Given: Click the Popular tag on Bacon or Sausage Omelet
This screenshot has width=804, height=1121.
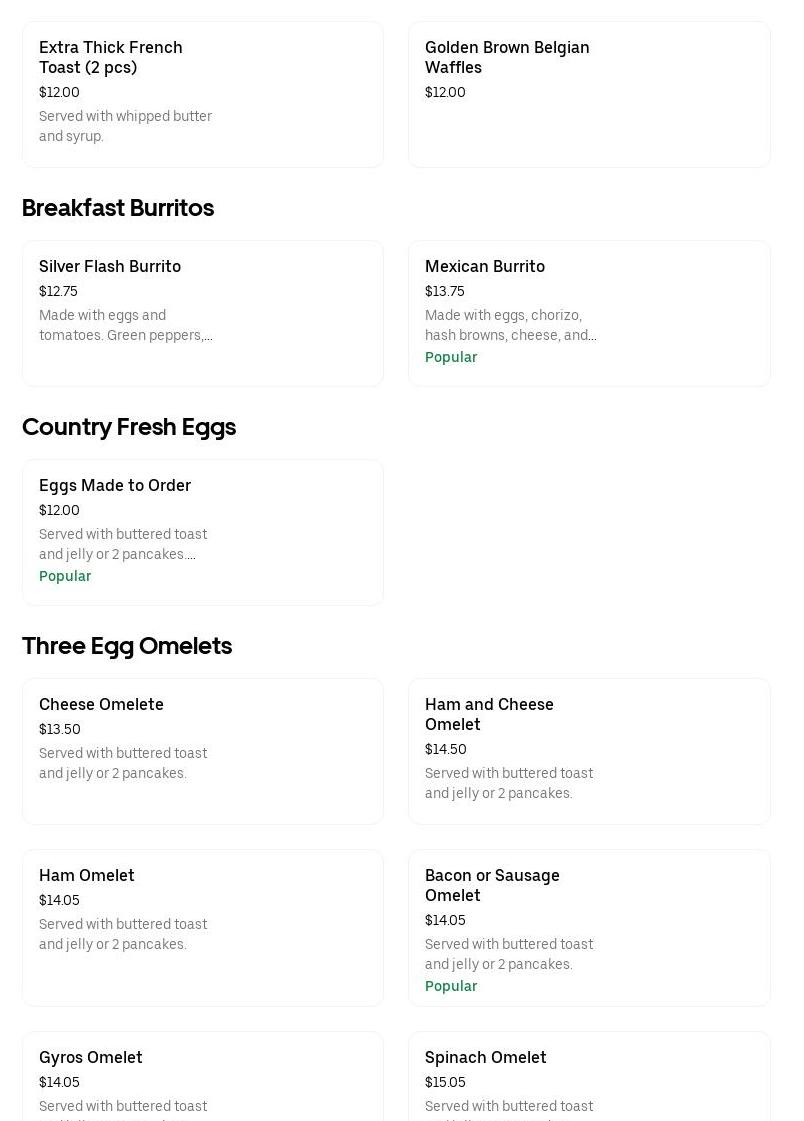Looking at the screenshot, I should (x=451, y=986).
